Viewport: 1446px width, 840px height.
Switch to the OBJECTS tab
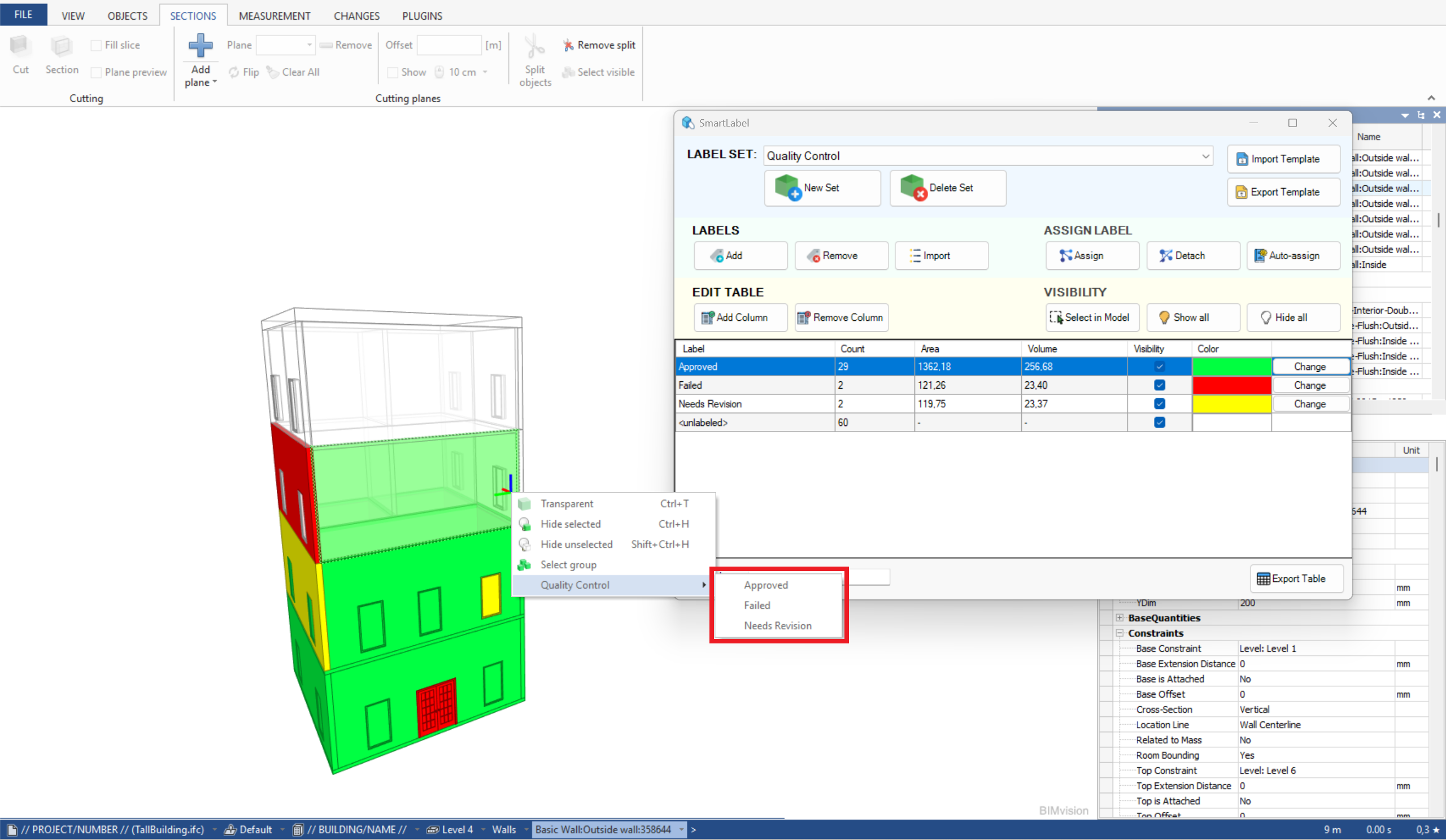(128, 15)
